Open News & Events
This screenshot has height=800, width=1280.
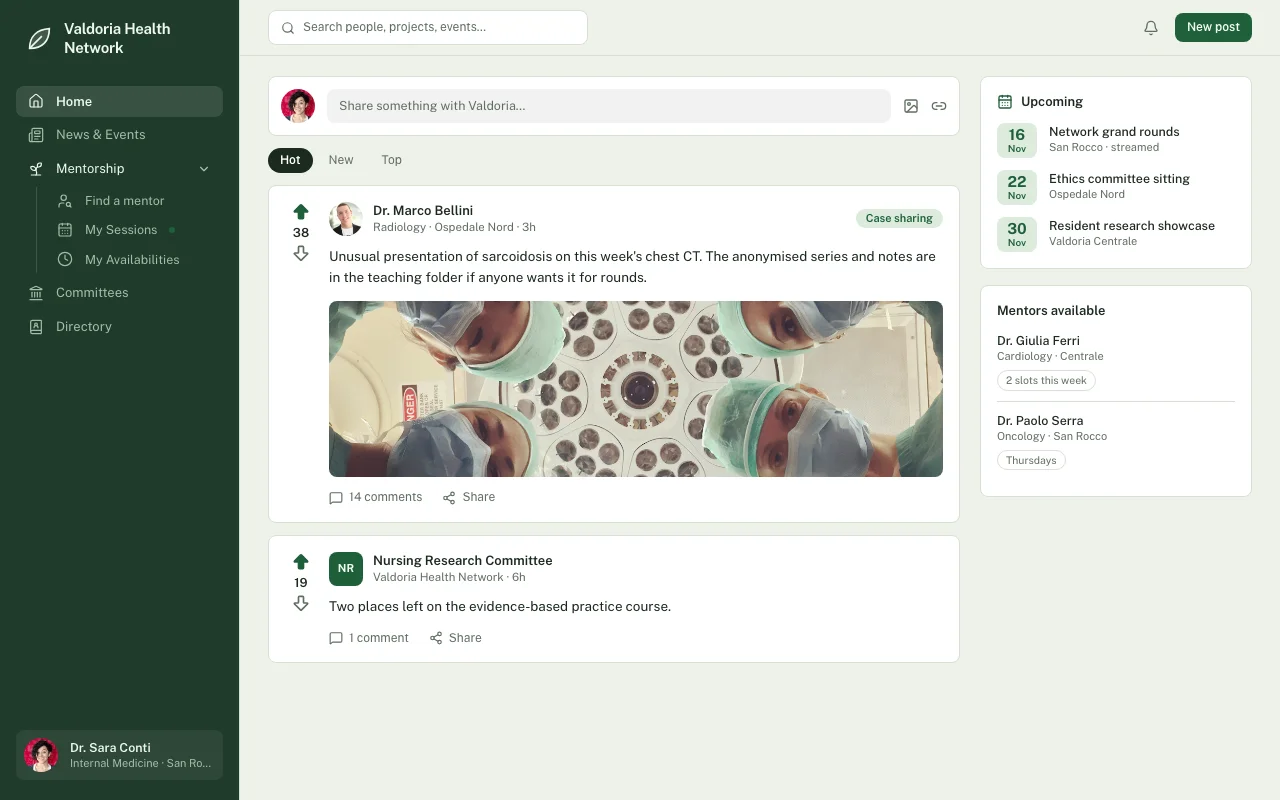coord(119,135)
